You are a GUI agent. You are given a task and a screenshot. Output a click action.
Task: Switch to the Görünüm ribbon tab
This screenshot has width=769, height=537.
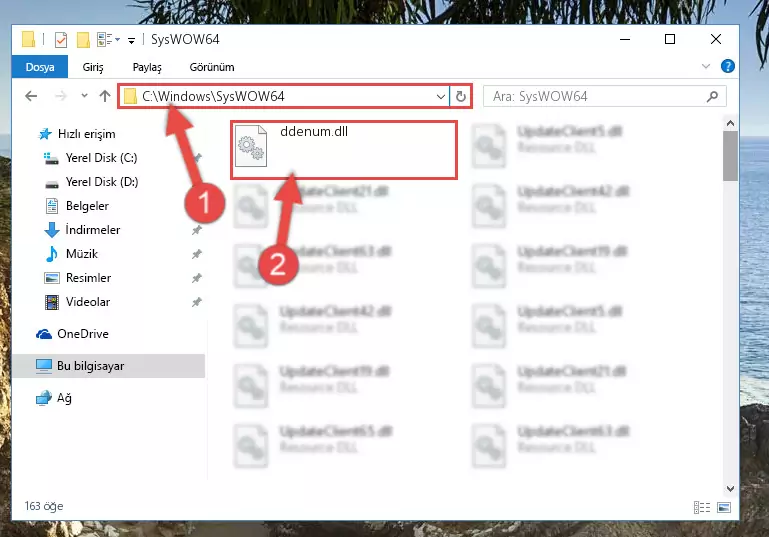pyautogui.click(x=212, y=67)
